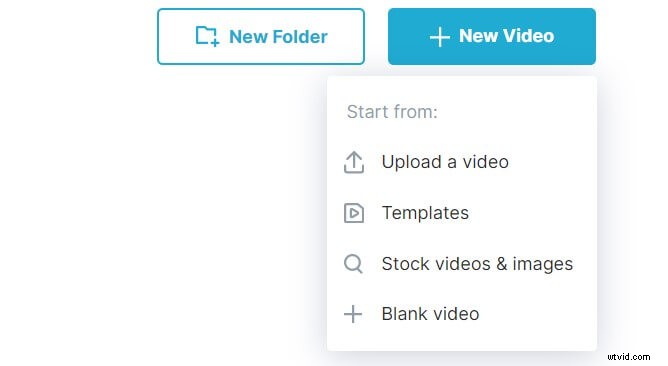Open the New Video dropdown button
This screenshot has width=668, height=366.
point(492,37)
